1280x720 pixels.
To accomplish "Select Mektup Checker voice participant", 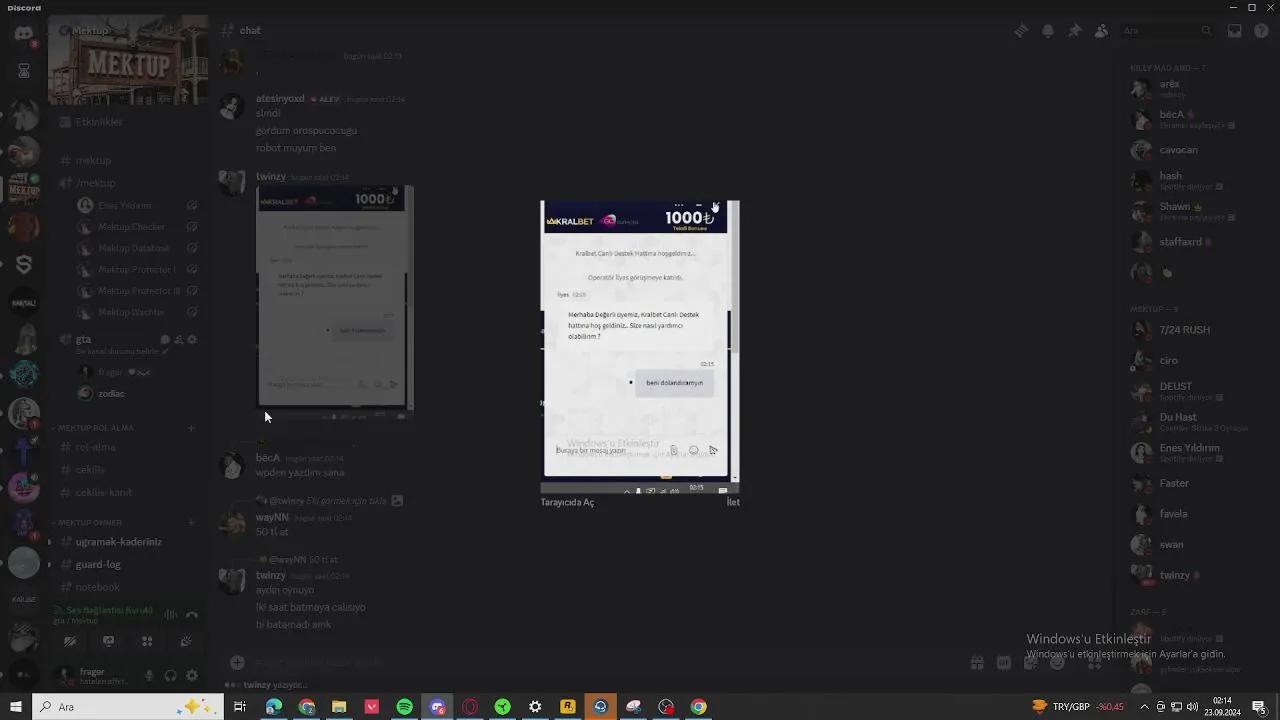I will point(131,227).
